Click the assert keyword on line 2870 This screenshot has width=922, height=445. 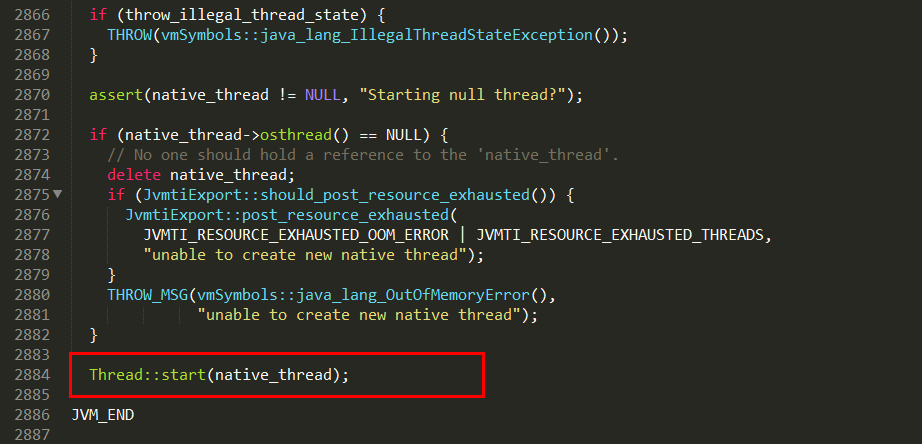pos(116,95)
